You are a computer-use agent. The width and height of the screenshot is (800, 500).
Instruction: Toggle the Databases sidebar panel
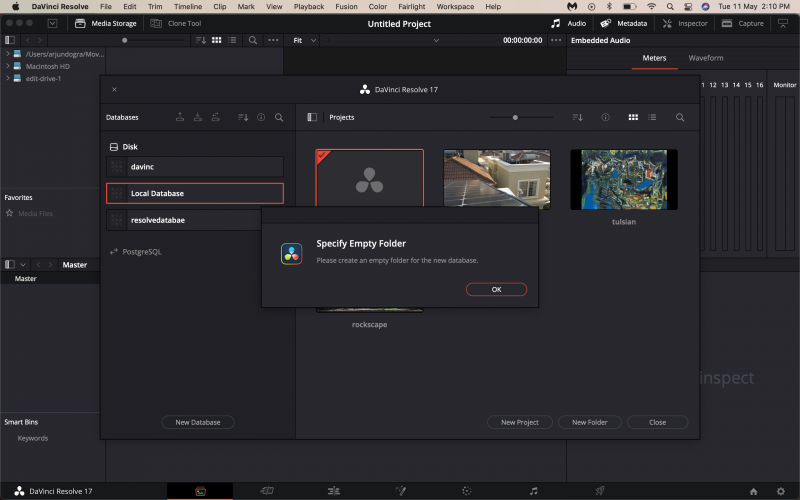tap(312, 117)
